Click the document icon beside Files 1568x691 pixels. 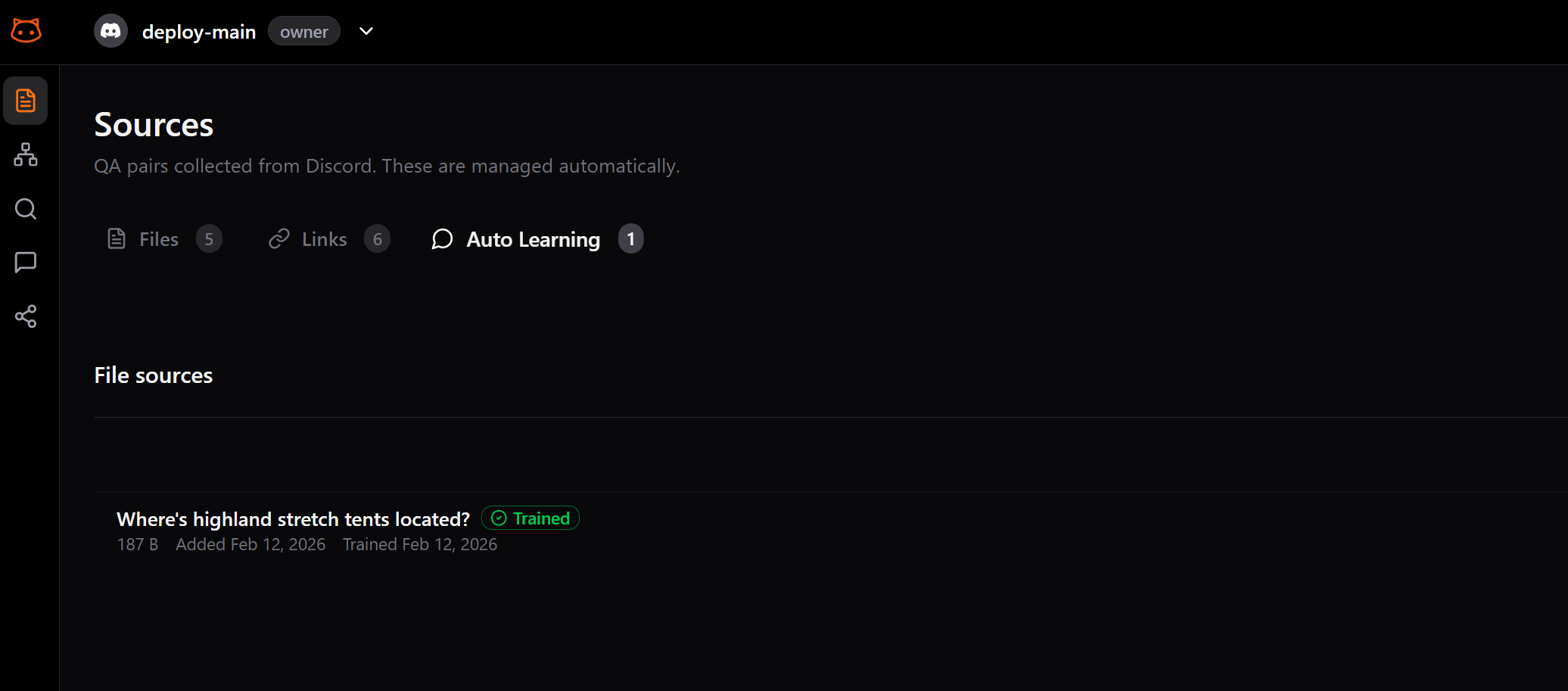pyautogui.click(x=117, y=238)
